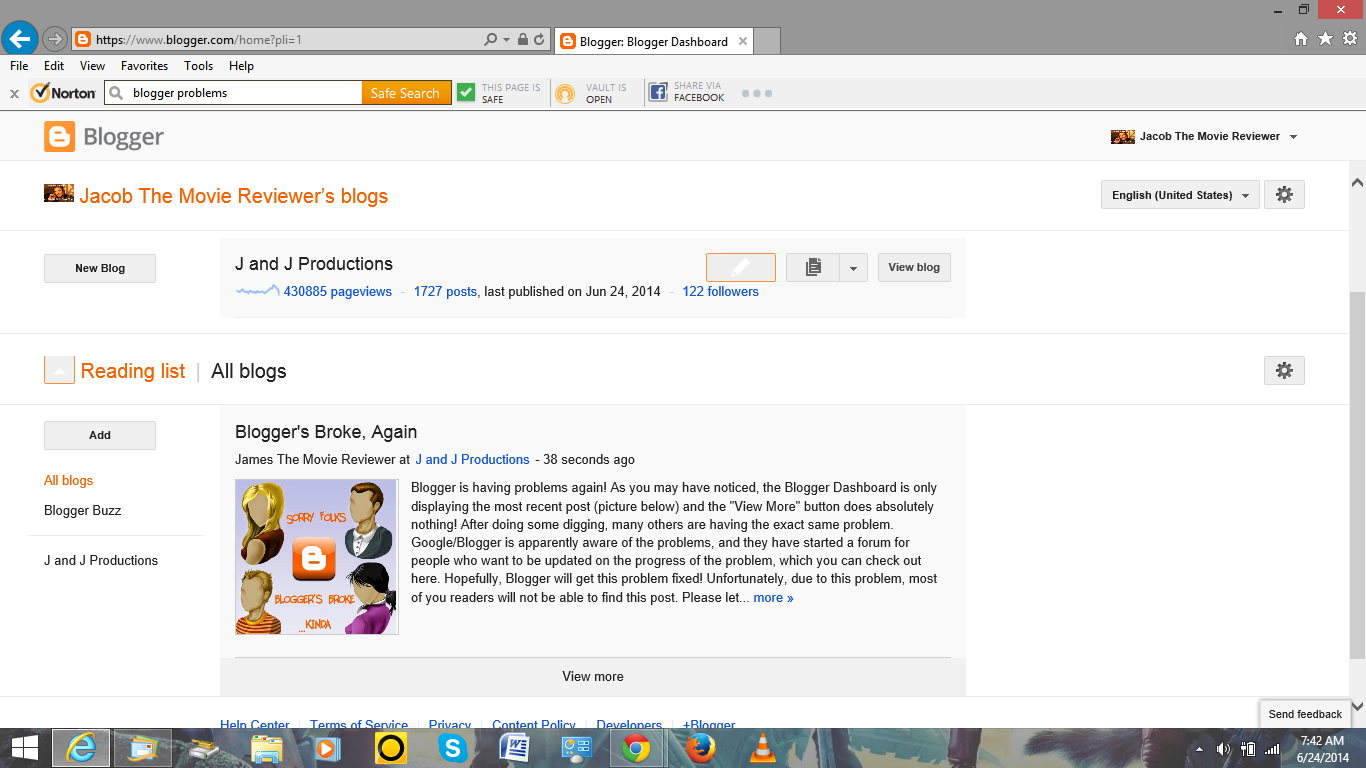Screen dimensions: 1366x768
Task: Open Internet Explorer Tools gear icon
Action: [x=1350, y=39]
